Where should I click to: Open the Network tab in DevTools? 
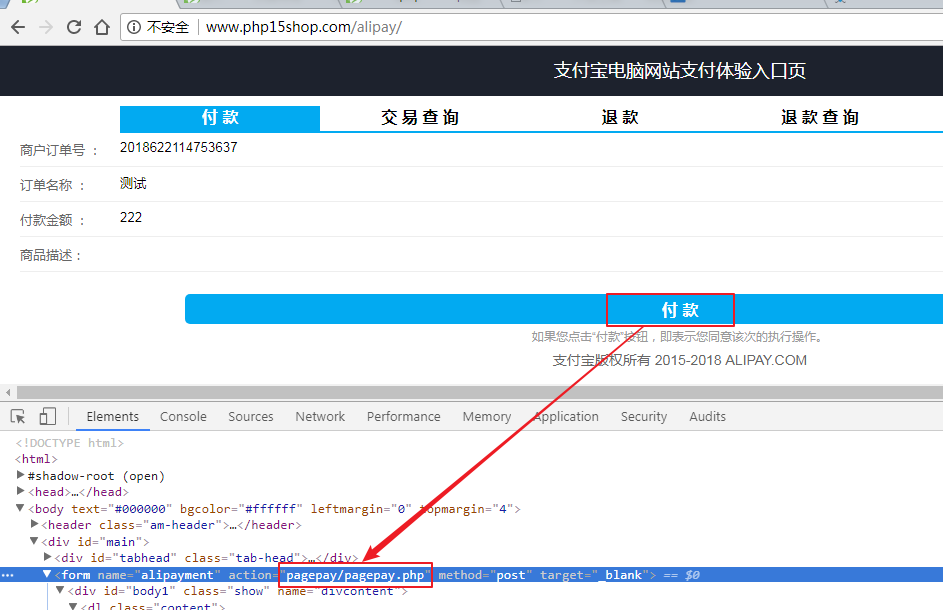point(320,417)
